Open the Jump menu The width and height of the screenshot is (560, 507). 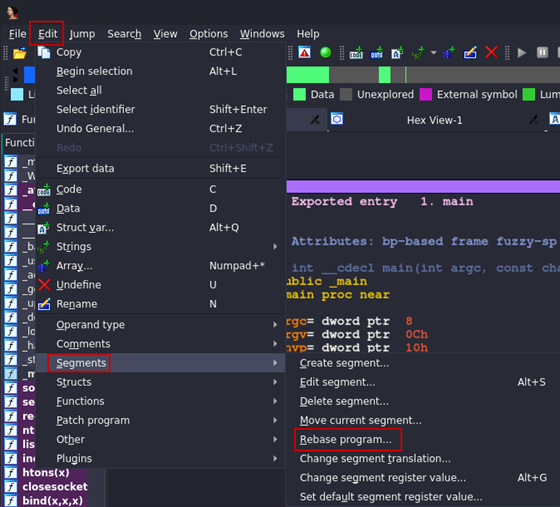(82, 34)
